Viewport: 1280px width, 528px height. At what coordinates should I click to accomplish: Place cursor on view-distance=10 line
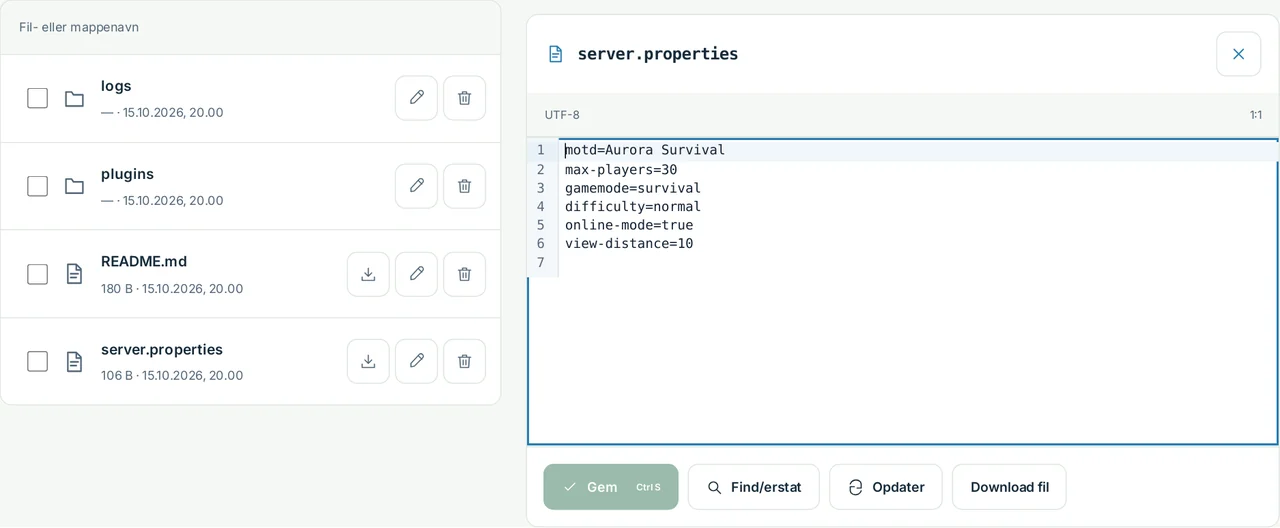click(x=629, y=243)
